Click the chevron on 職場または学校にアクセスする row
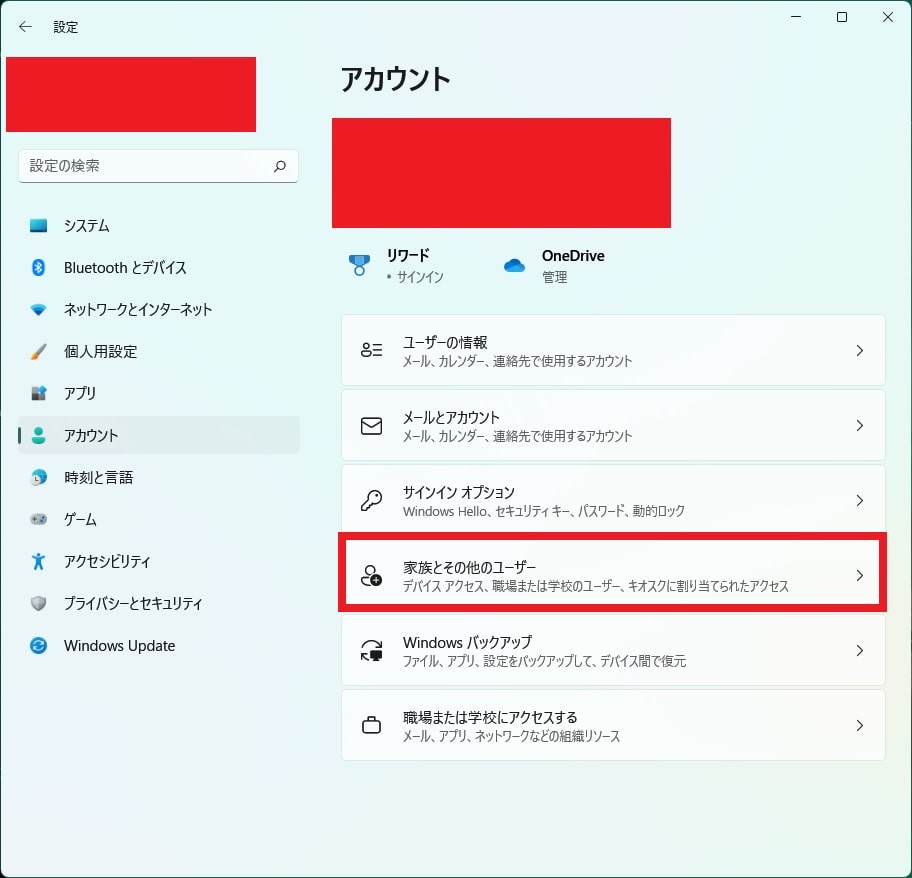 pos(860,725)
